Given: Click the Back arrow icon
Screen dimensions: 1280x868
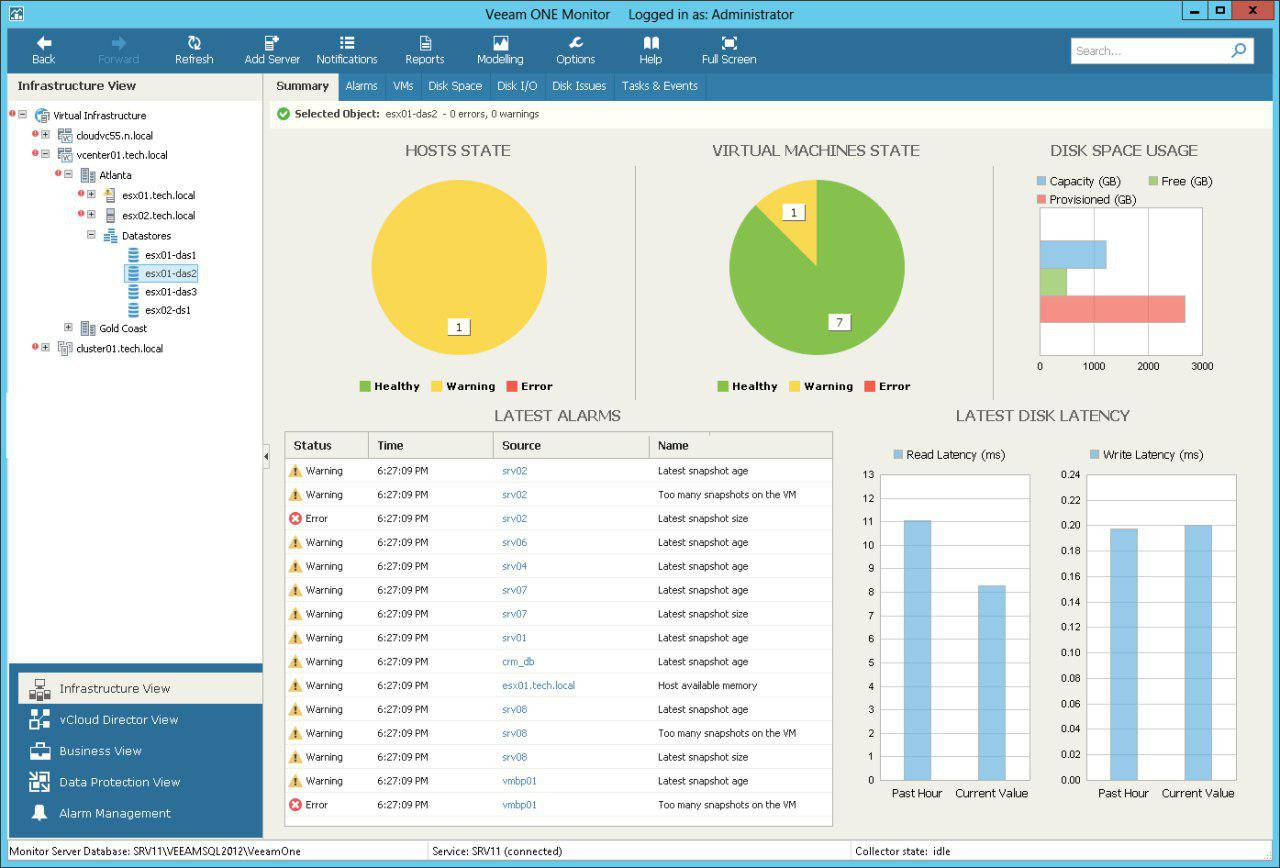Looking at the screenshot, I should click(x=44, y=43).
